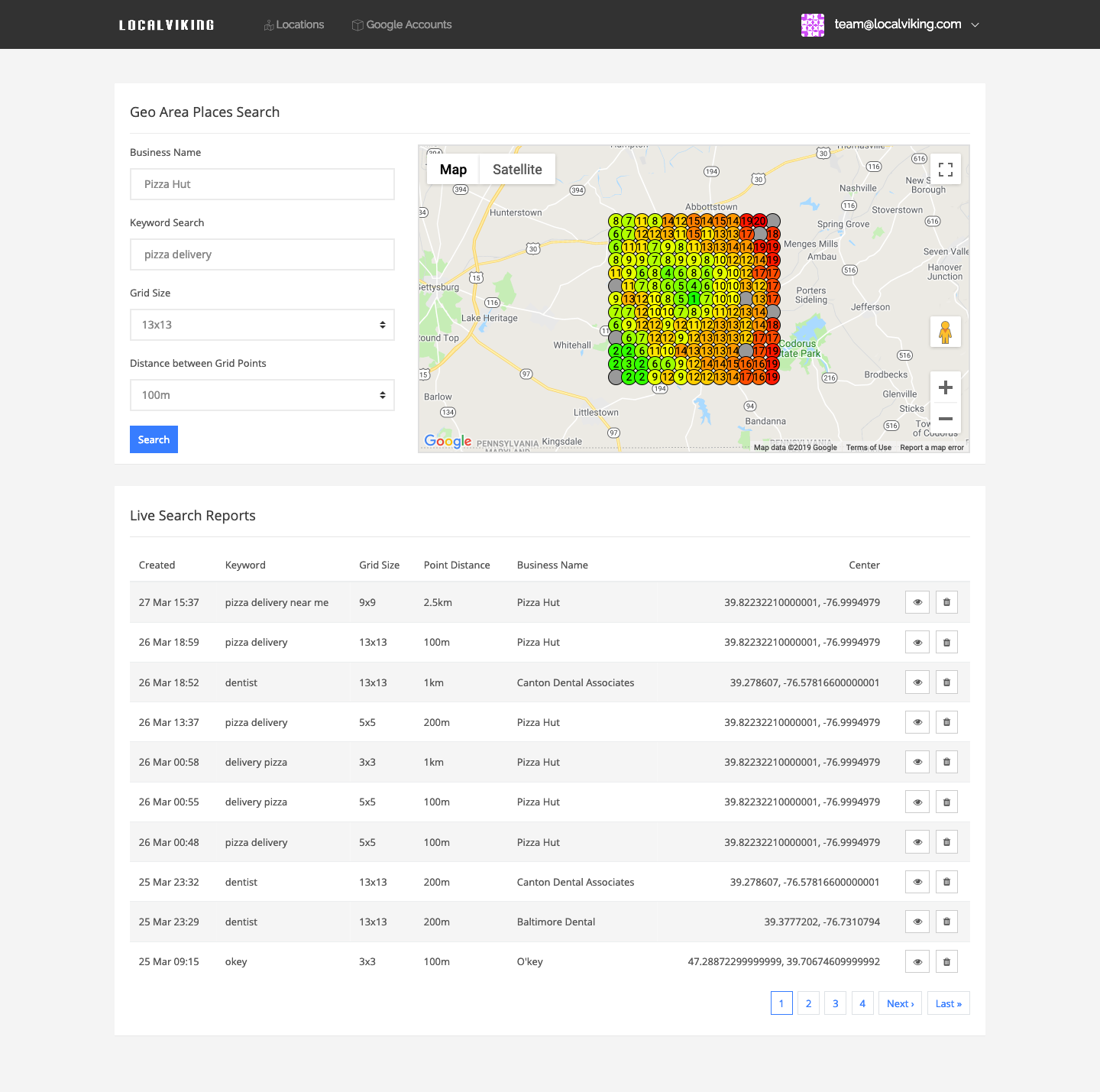View the 25 Mar 23:32 Canton Dental report
1100x1092 pixels.
(917, 882)
